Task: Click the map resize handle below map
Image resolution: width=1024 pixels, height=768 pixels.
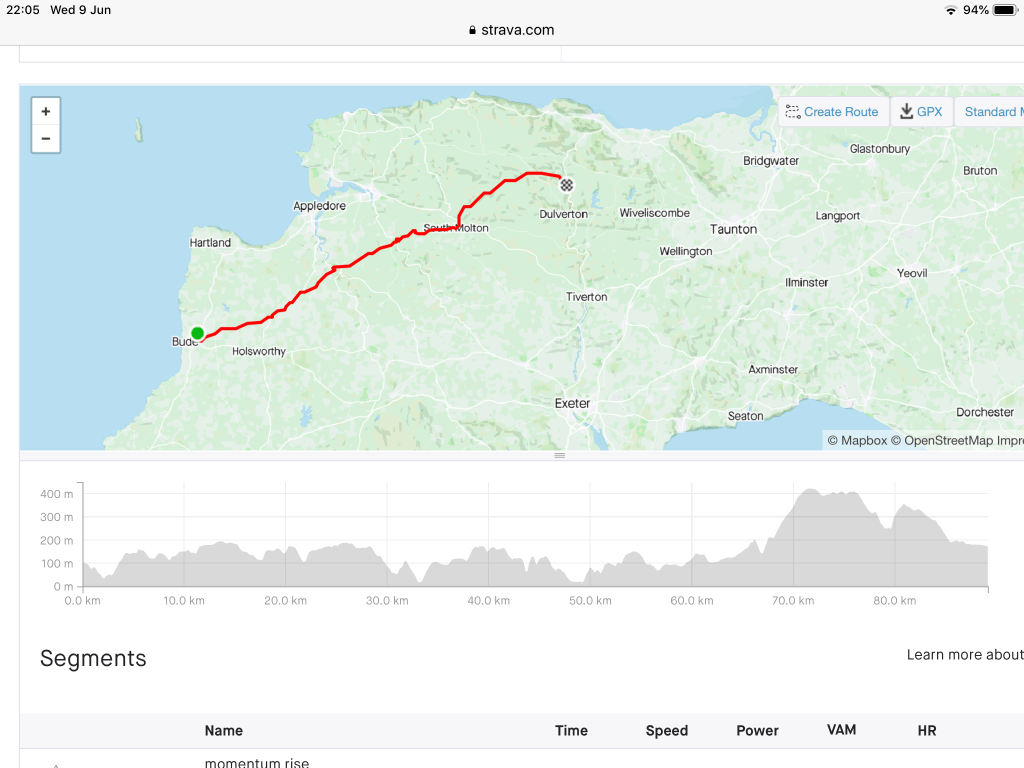Action: pos(560,456)
